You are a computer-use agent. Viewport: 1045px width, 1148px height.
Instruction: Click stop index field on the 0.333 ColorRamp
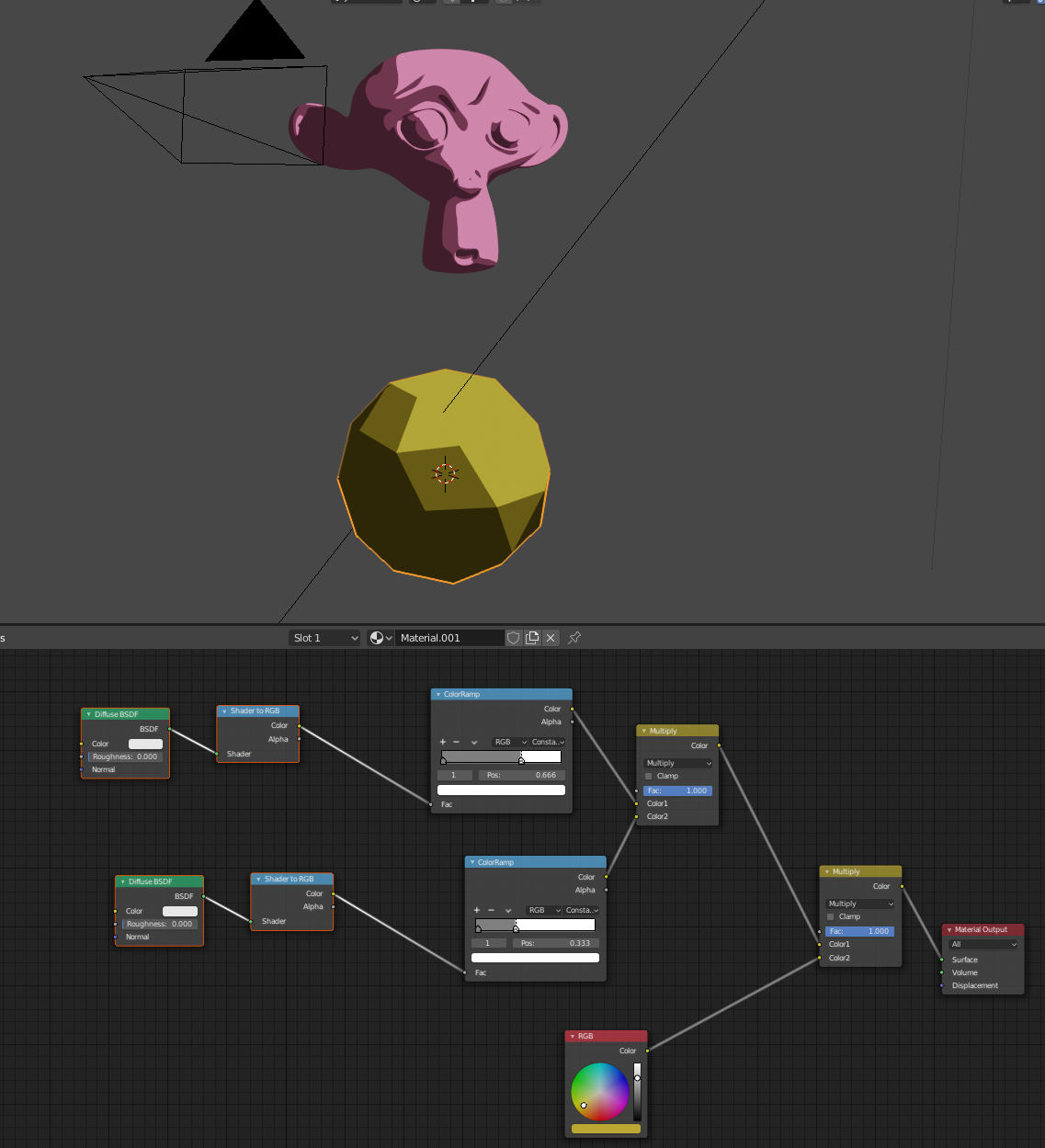tap(489, 943)
